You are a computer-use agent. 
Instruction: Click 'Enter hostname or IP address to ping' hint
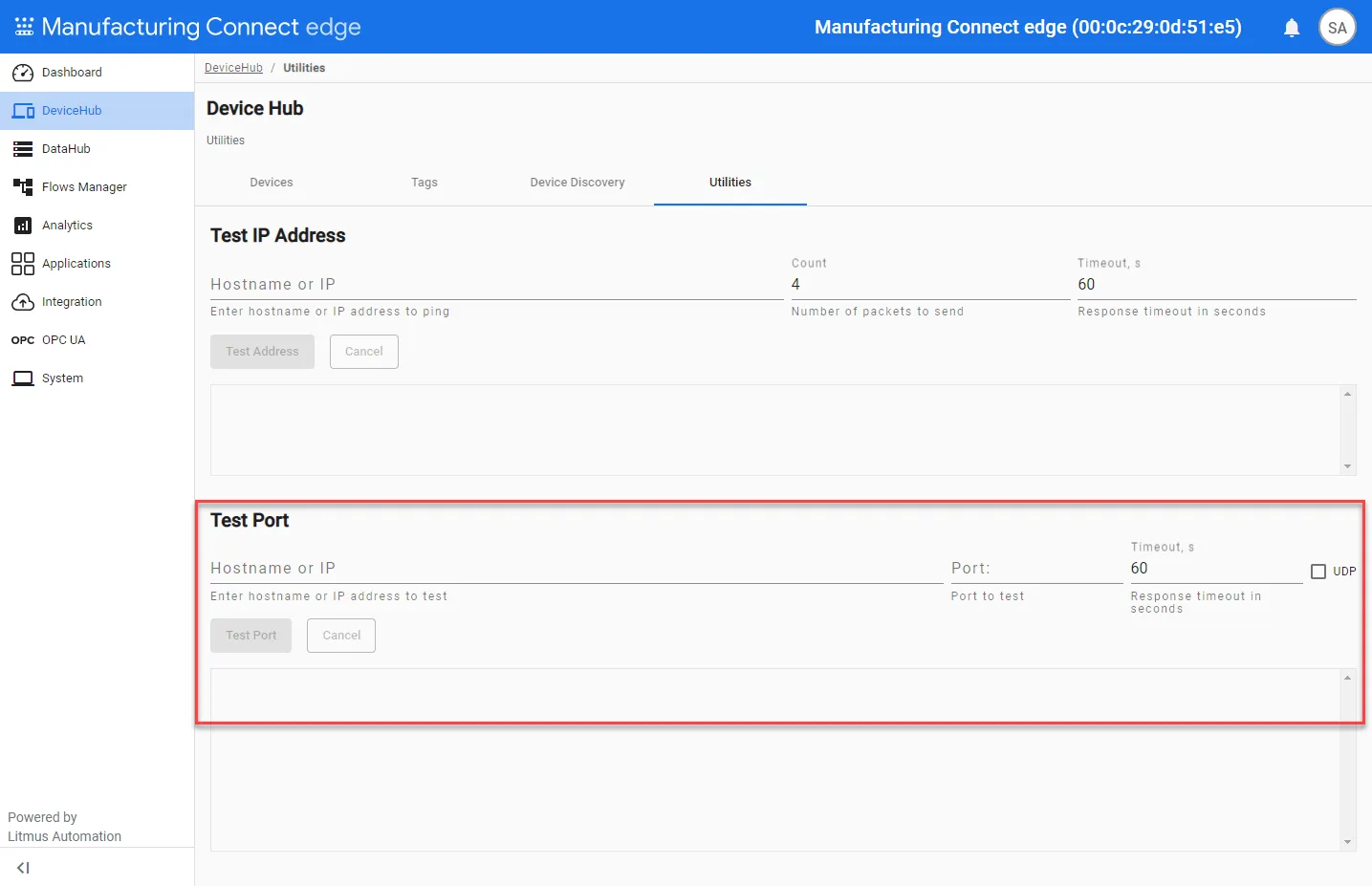click(x=330, y=312)
